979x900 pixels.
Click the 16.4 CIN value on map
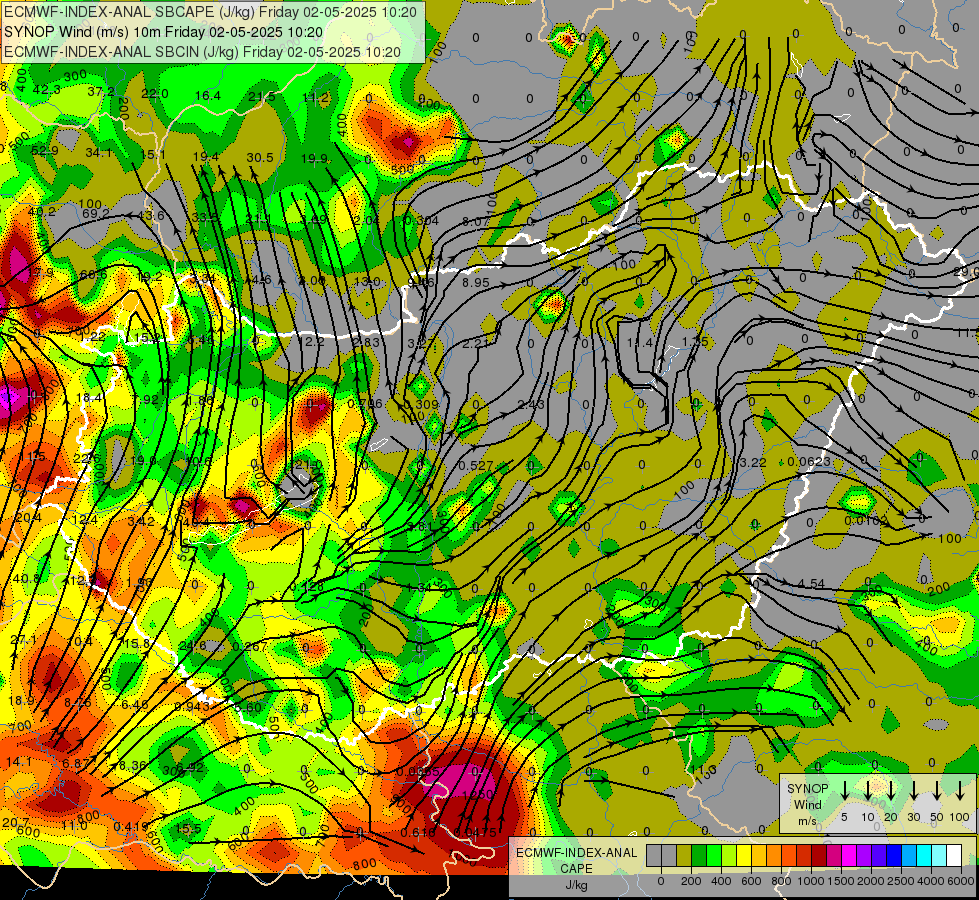208,95
